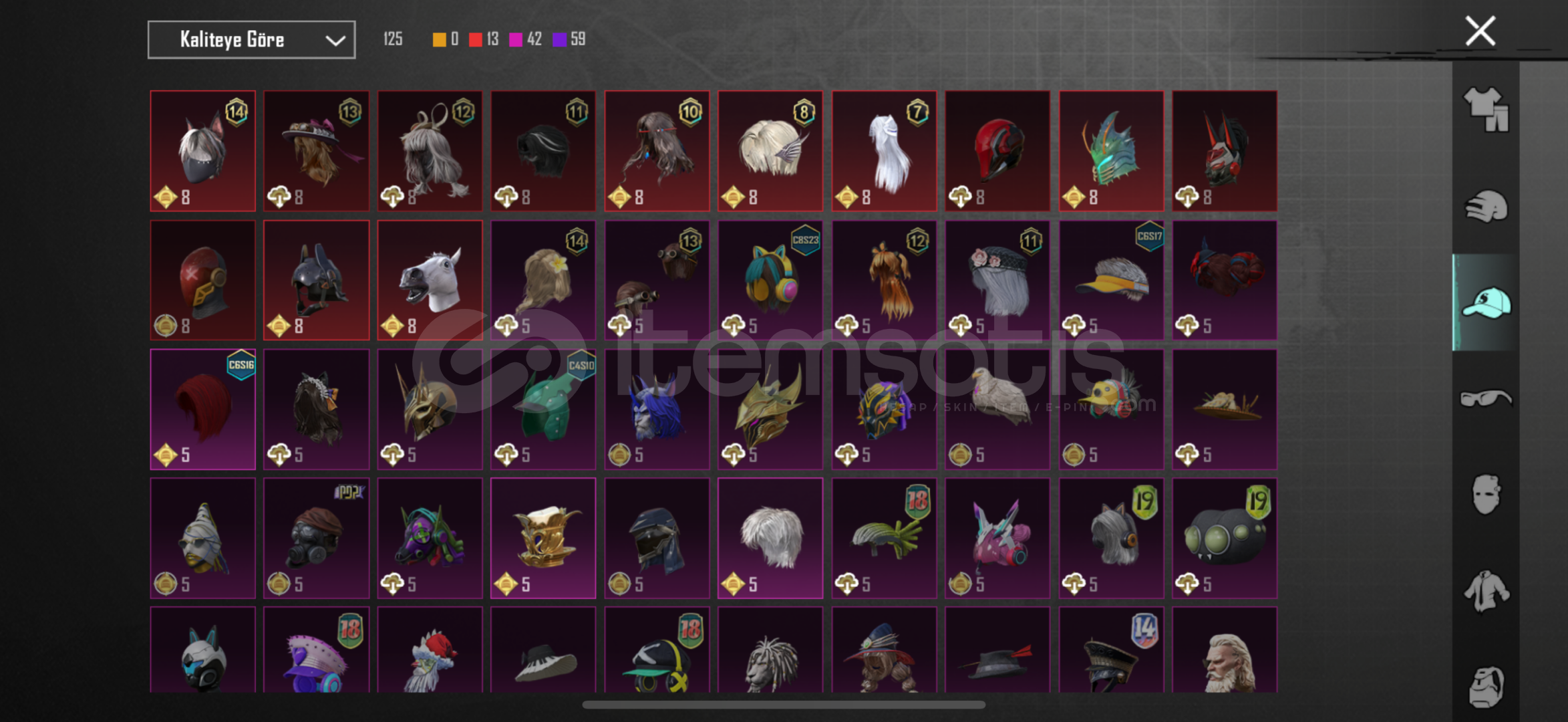The height and width of the screenshot is (722, 1568).
Task: Select the cap headwear category icon
Action: click(x=1486, y=302)
